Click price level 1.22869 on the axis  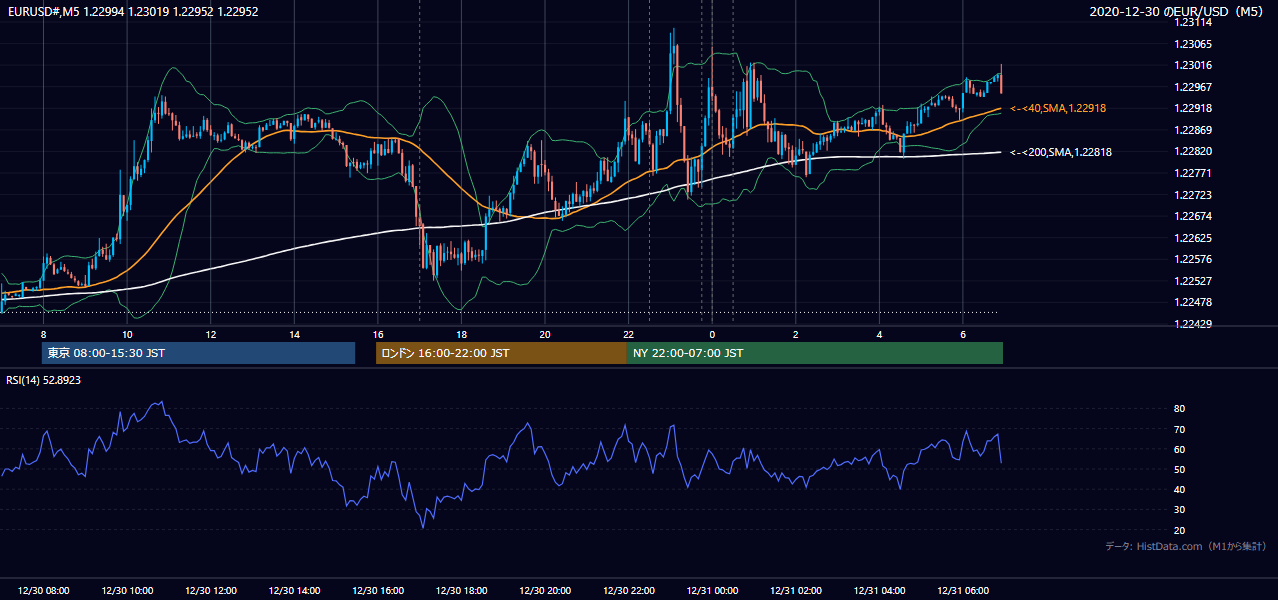1194,130
